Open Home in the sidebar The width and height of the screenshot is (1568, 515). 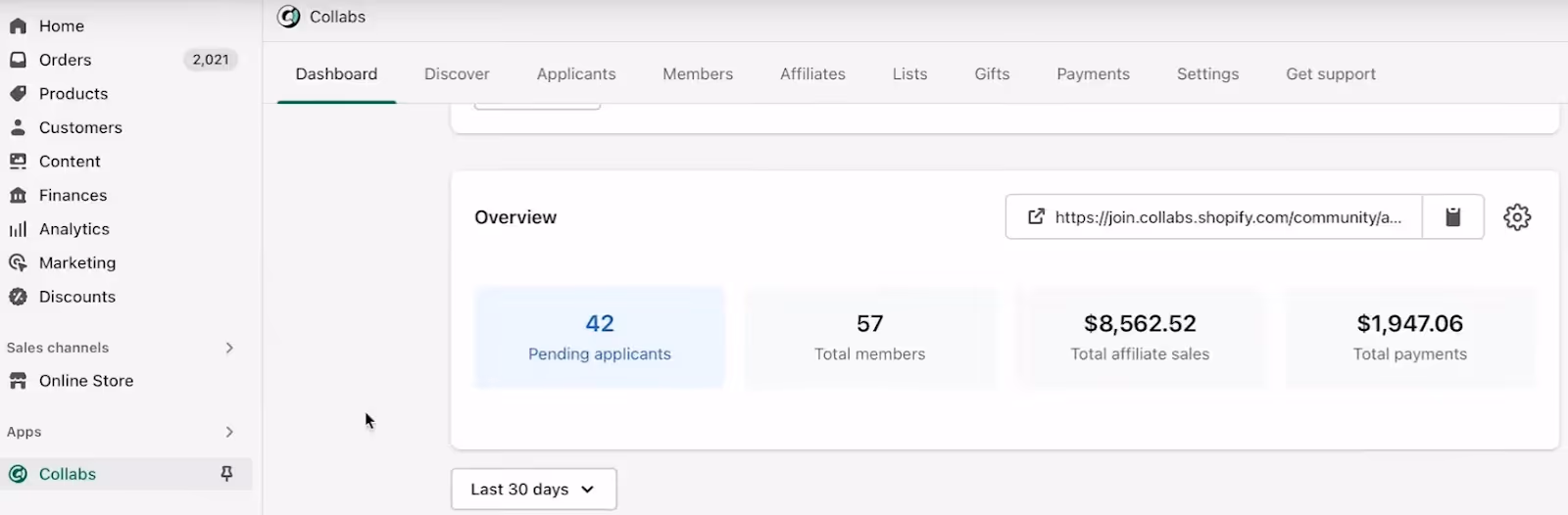62,26
